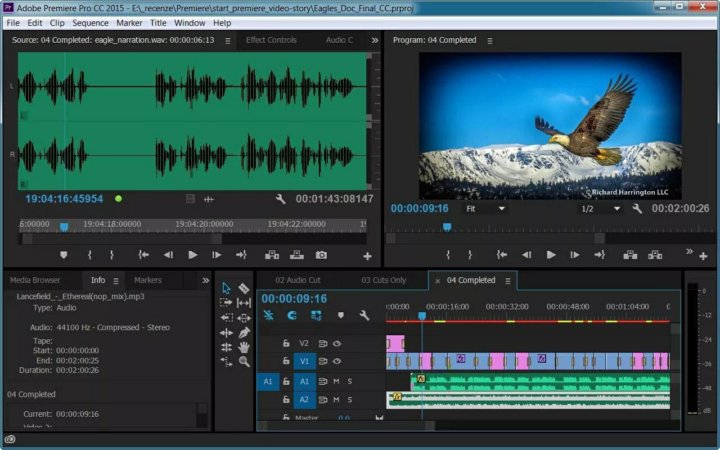Select the Zoom magnifier tool
This screenshot has width=720, height=450.
tap(244, 362)
